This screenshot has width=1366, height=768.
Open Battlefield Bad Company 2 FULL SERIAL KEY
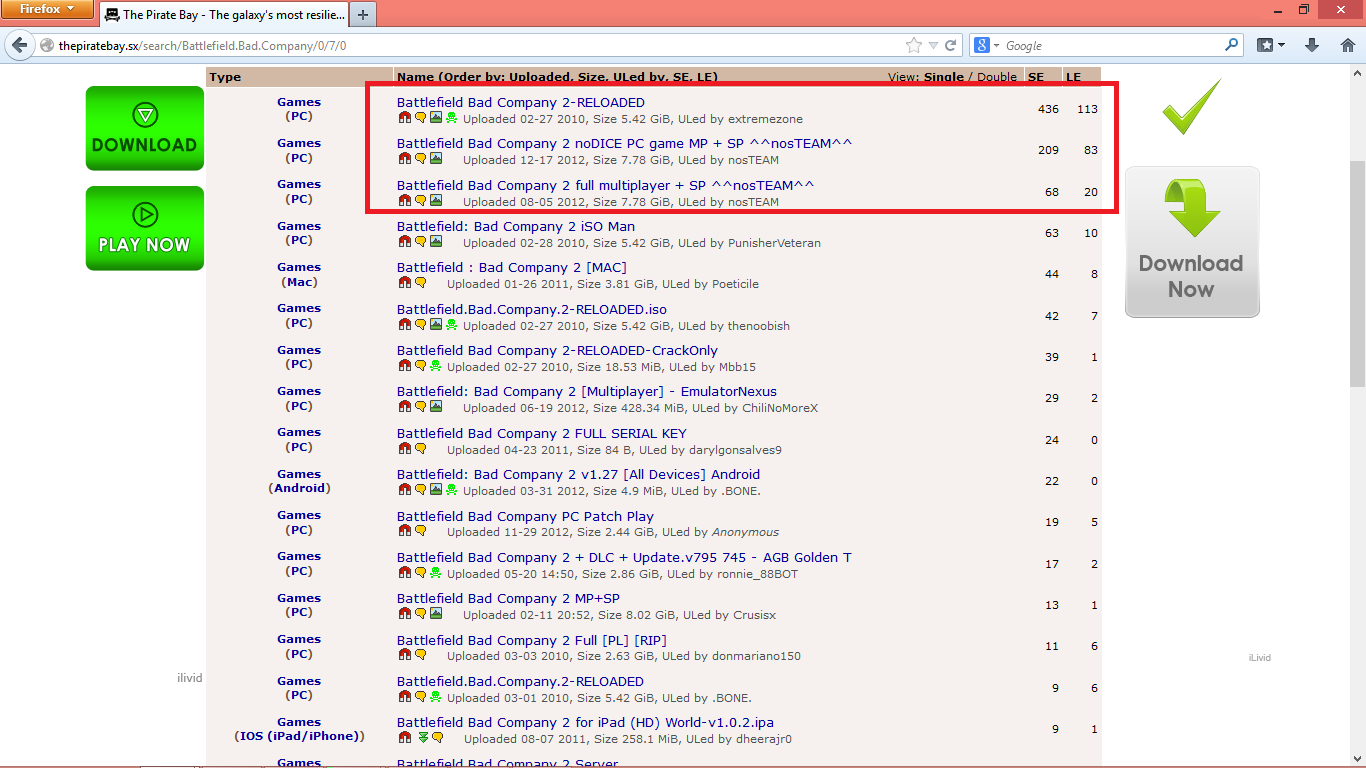click(x=541, y=433)
